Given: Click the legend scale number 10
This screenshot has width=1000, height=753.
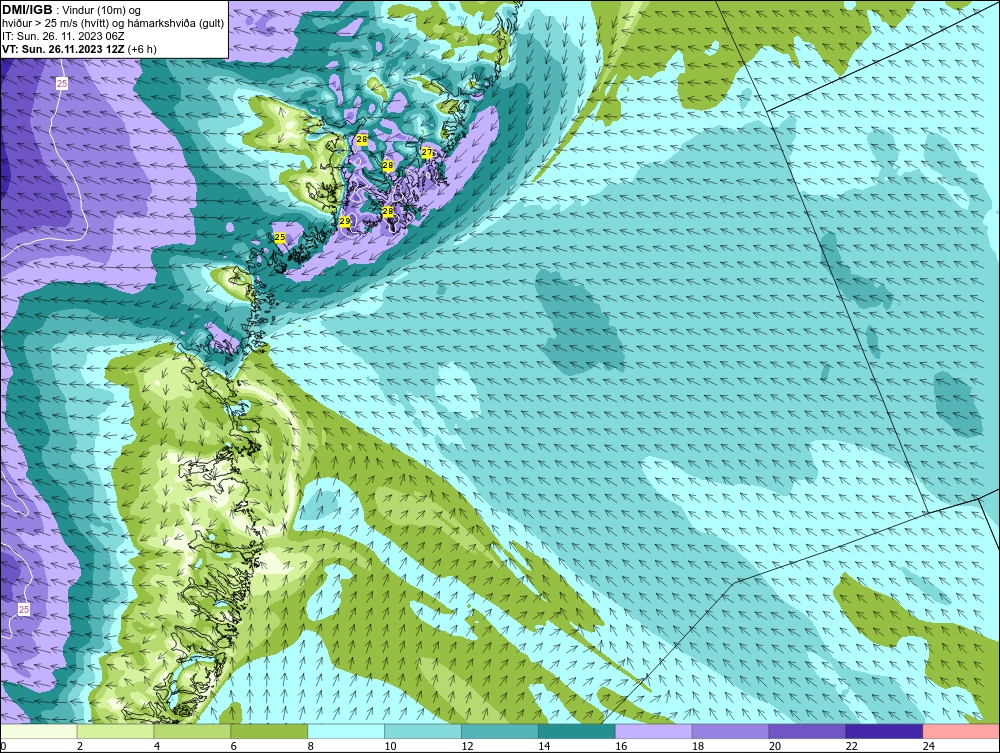Looking at the screenshot, I should 390,746.
